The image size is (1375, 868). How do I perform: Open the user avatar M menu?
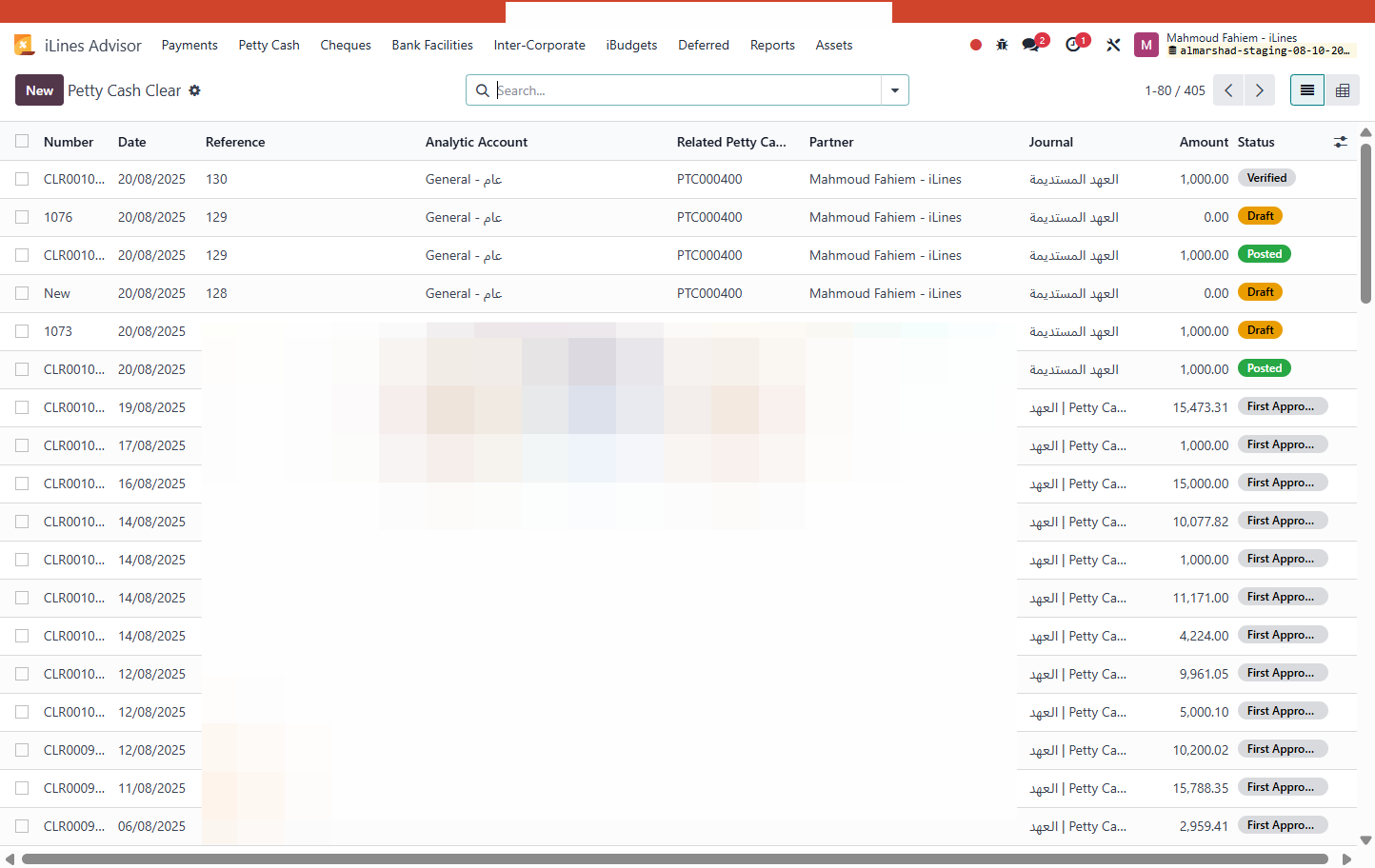[x=1146, y=45]
